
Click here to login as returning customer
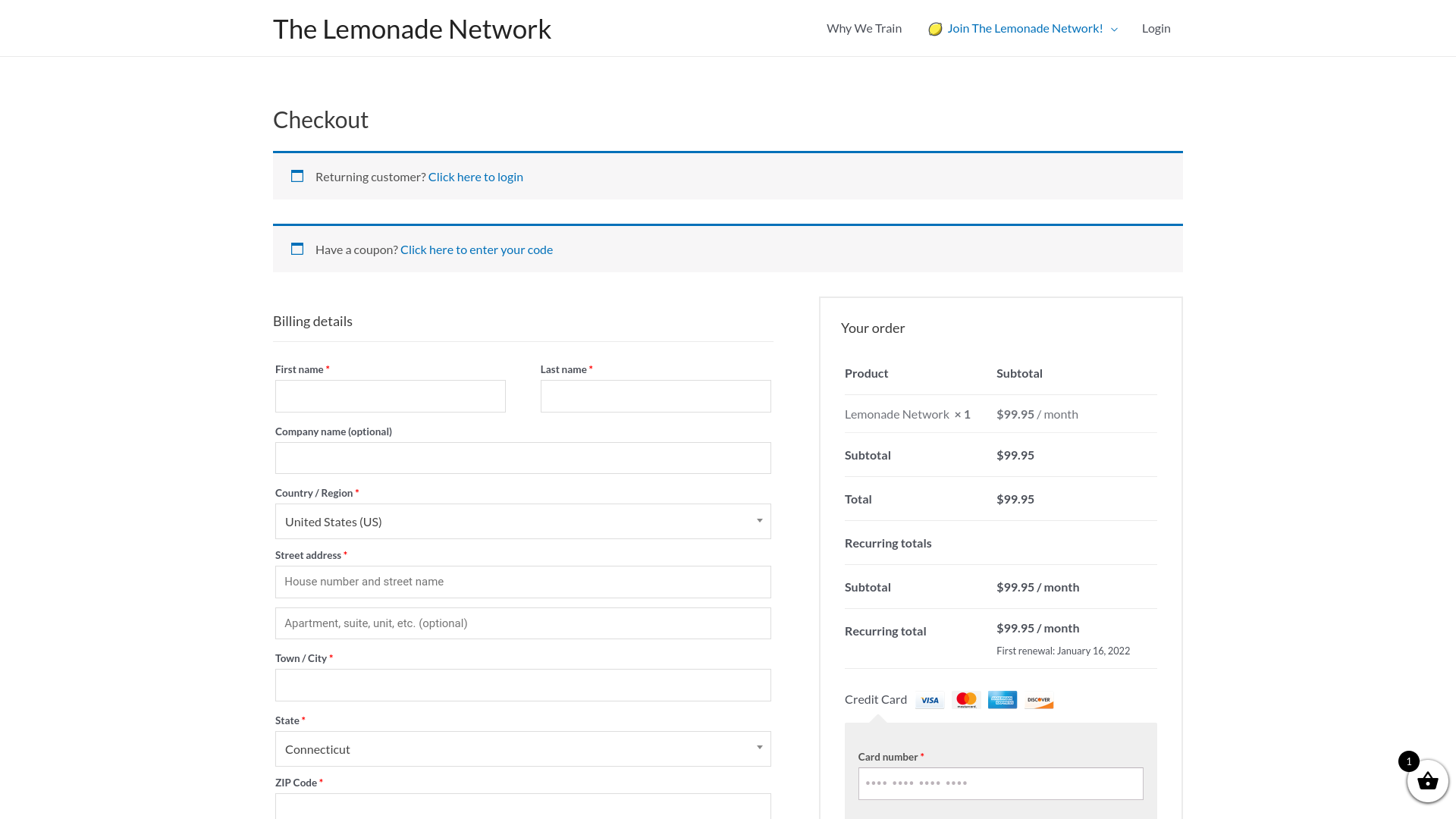(475, 177)
